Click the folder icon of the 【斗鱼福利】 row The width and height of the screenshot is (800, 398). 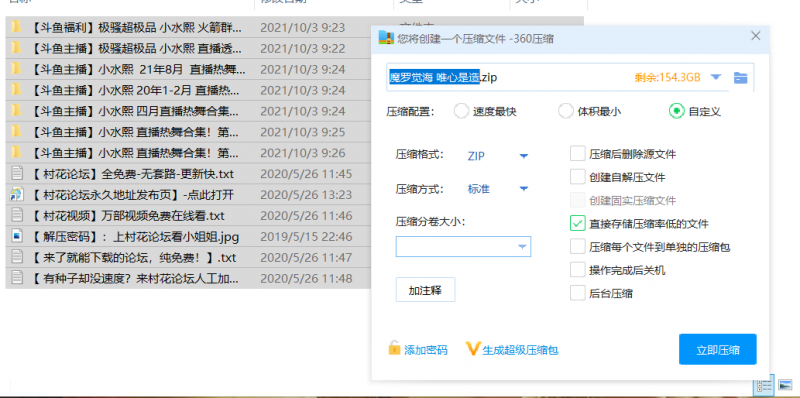(17, 27)
